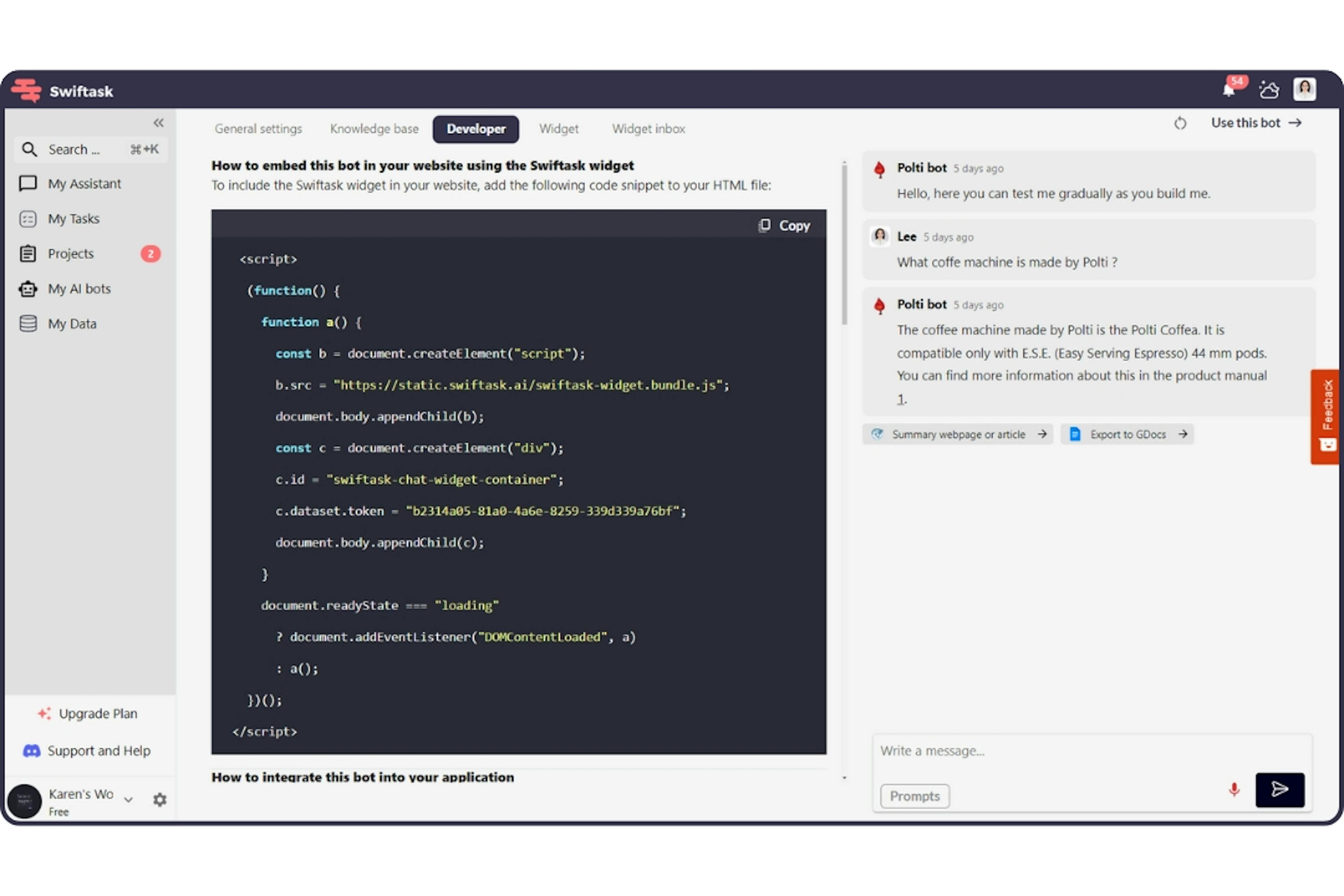This screenshot has width=1344, height=896.
Task: Click Summary webpage or article link
Action: click(x=955, y=434)
